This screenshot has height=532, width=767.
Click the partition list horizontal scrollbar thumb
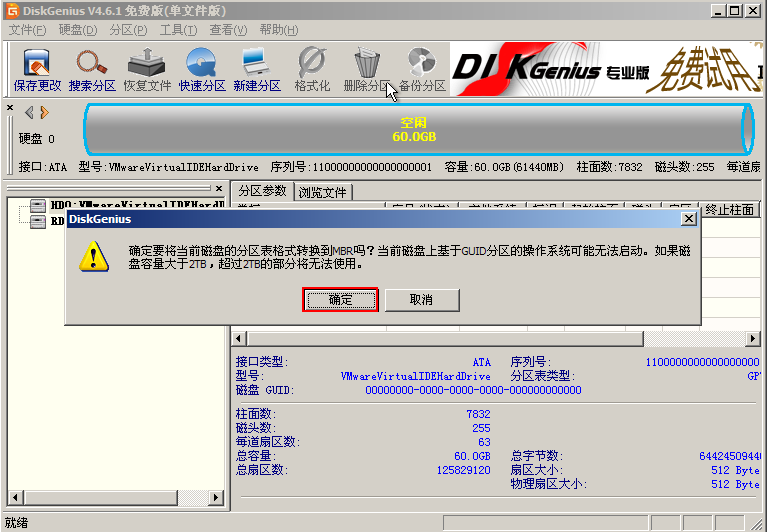(x=445, y=338)
